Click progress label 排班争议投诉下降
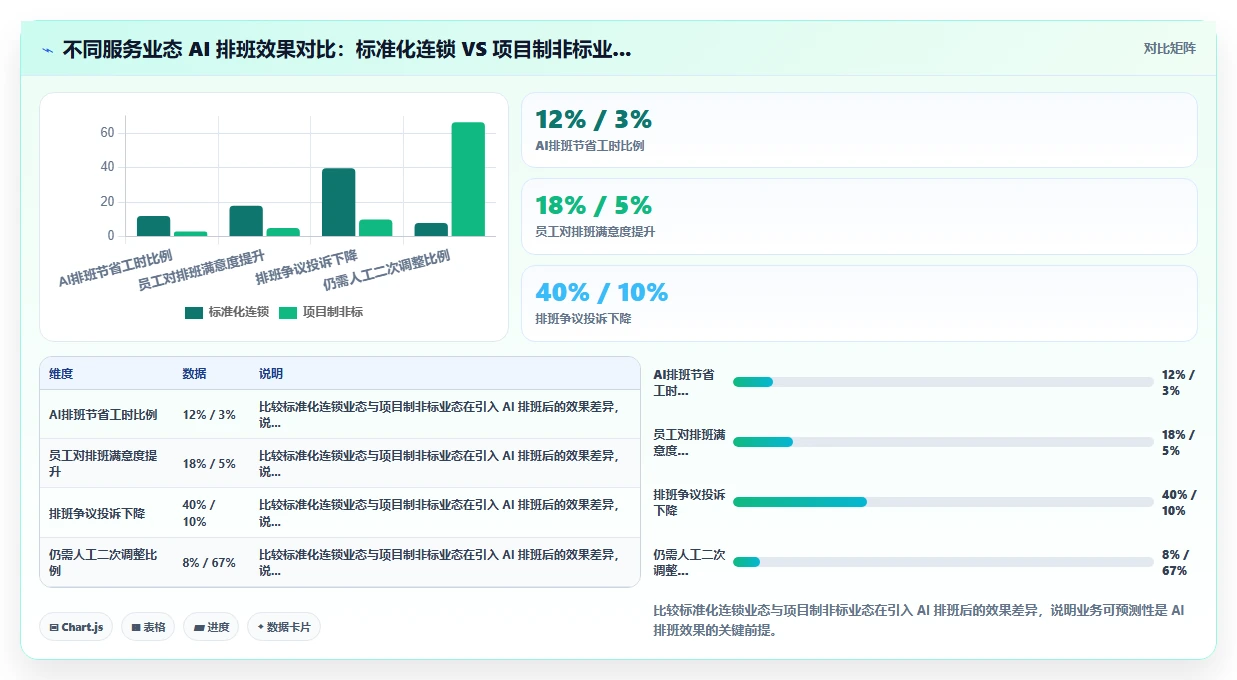The image size is (1237, 680). 689,502
